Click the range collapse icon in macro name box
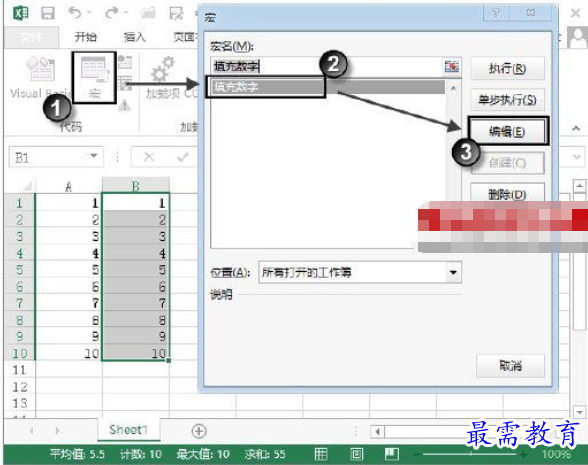Viewport: 588px width, 465px height. click(452, 67)
